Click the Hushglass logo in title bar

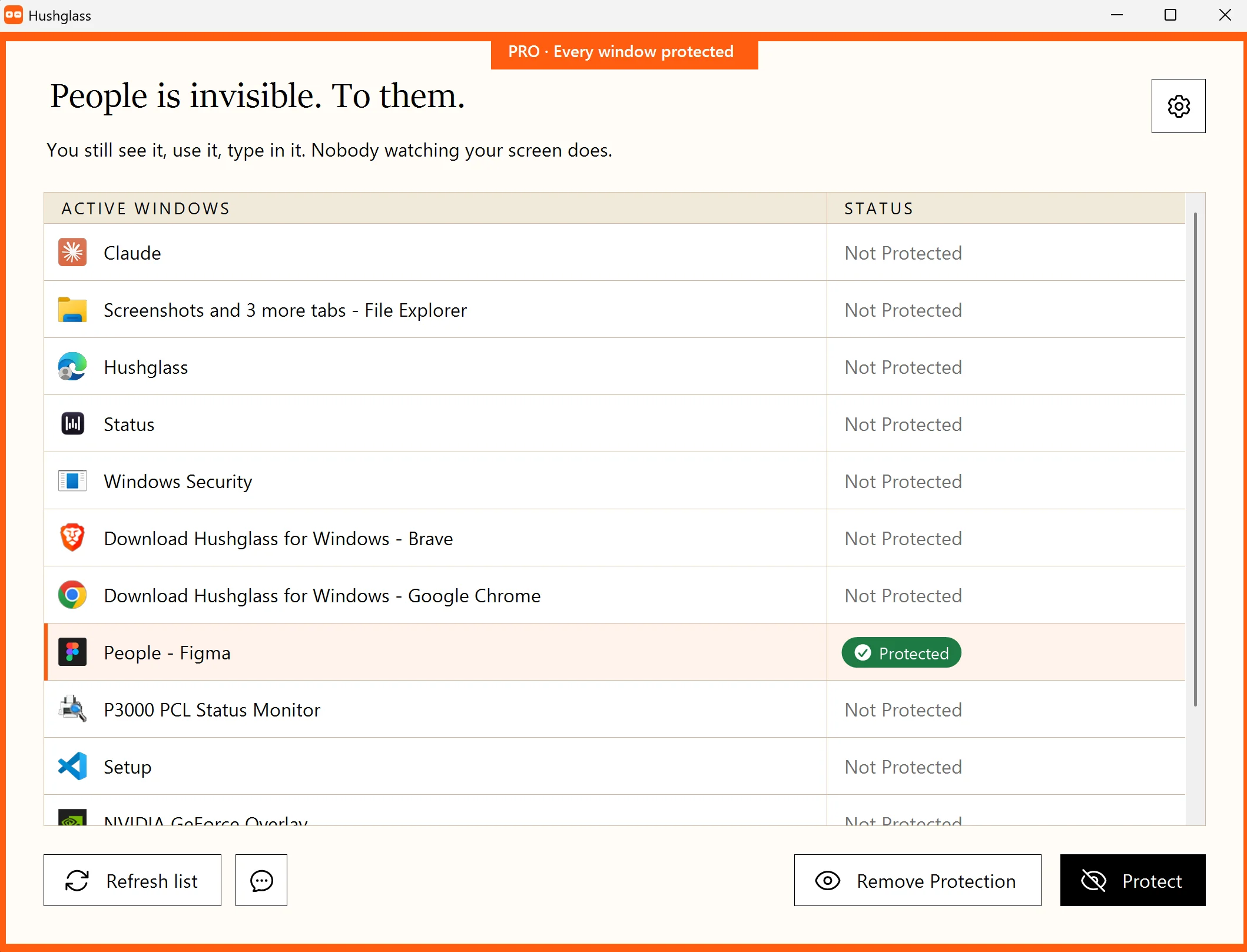point(14,15)
